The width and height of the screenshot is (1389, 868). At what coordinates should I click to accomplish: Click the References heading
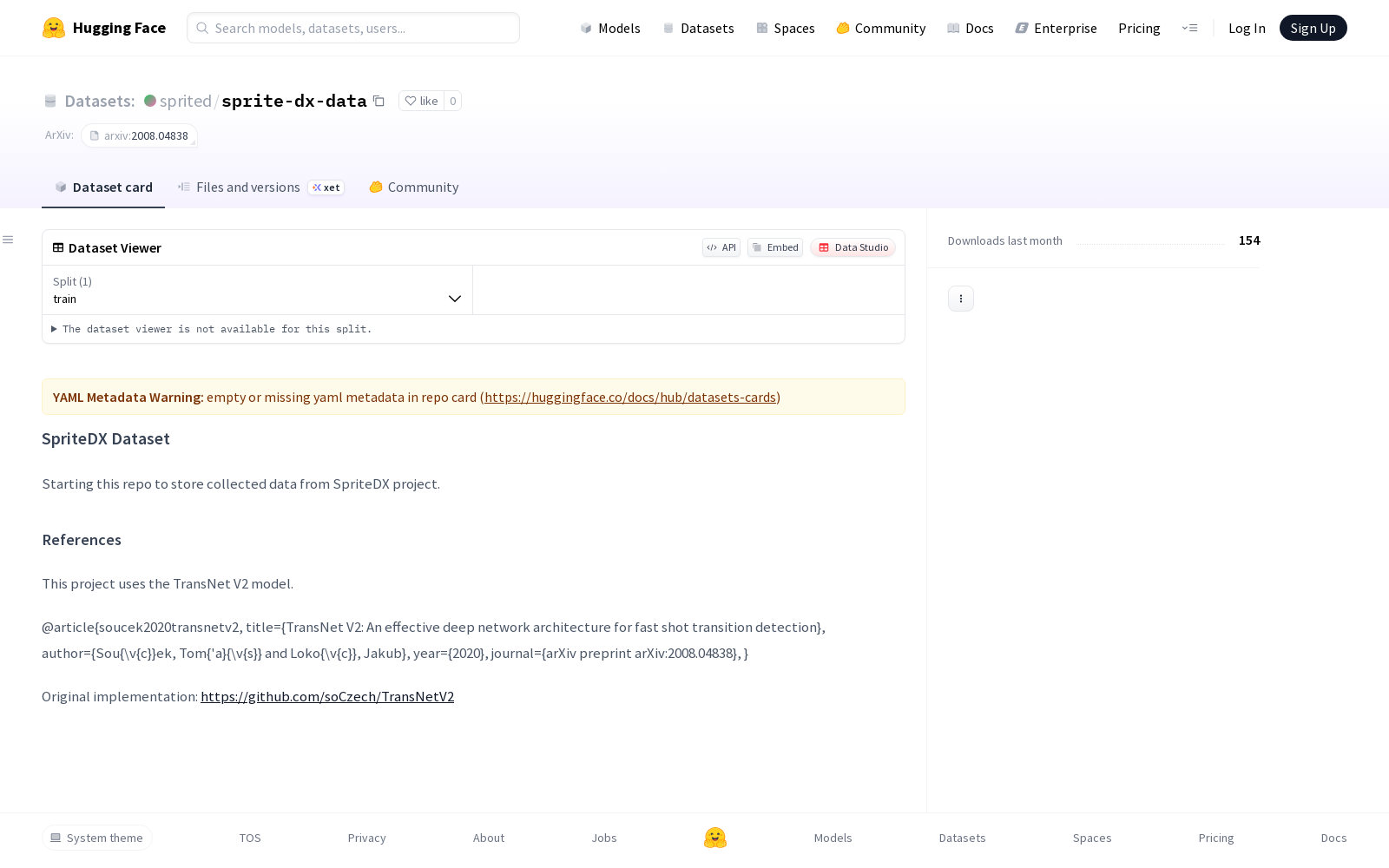tap(82, 540)
